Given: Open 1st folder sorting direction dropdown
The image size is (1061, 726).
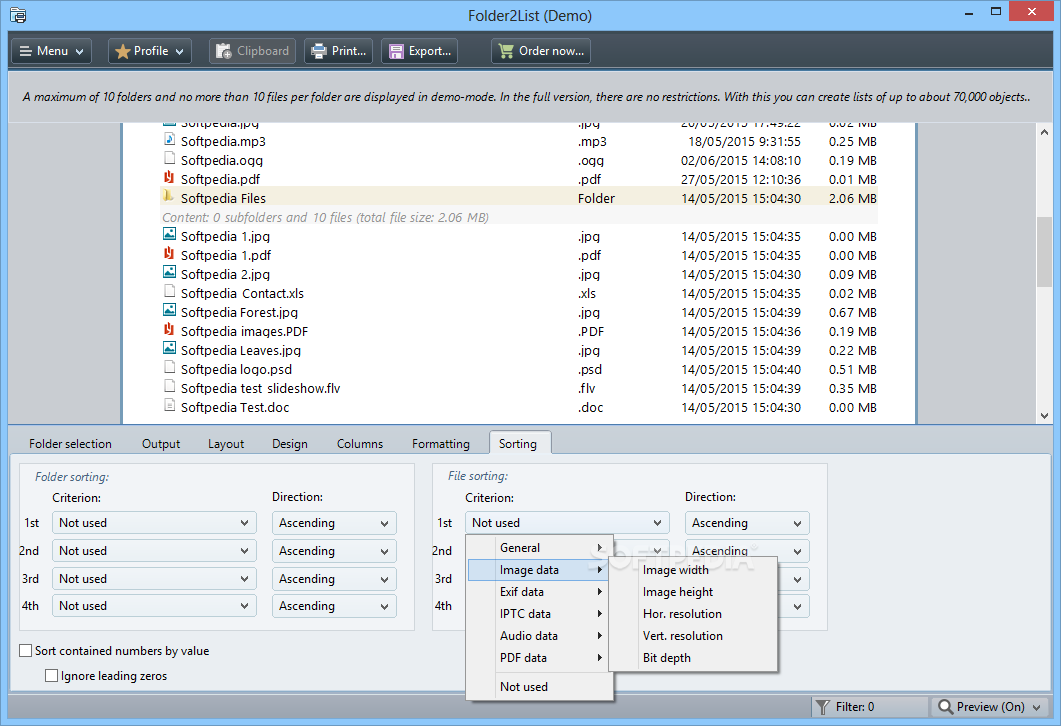Looking at the screenshot, I should pos(334,523).
